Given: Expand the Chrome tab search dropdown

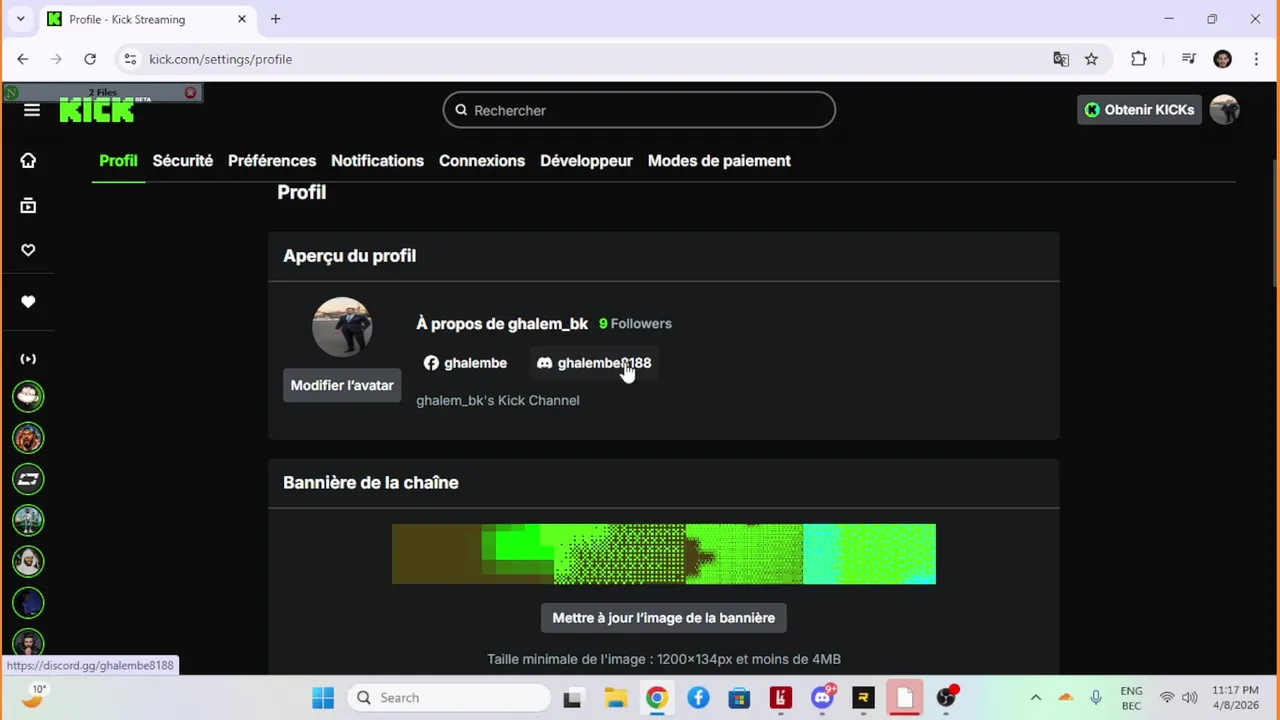Looking at the screenshot, I should (20, 19).
